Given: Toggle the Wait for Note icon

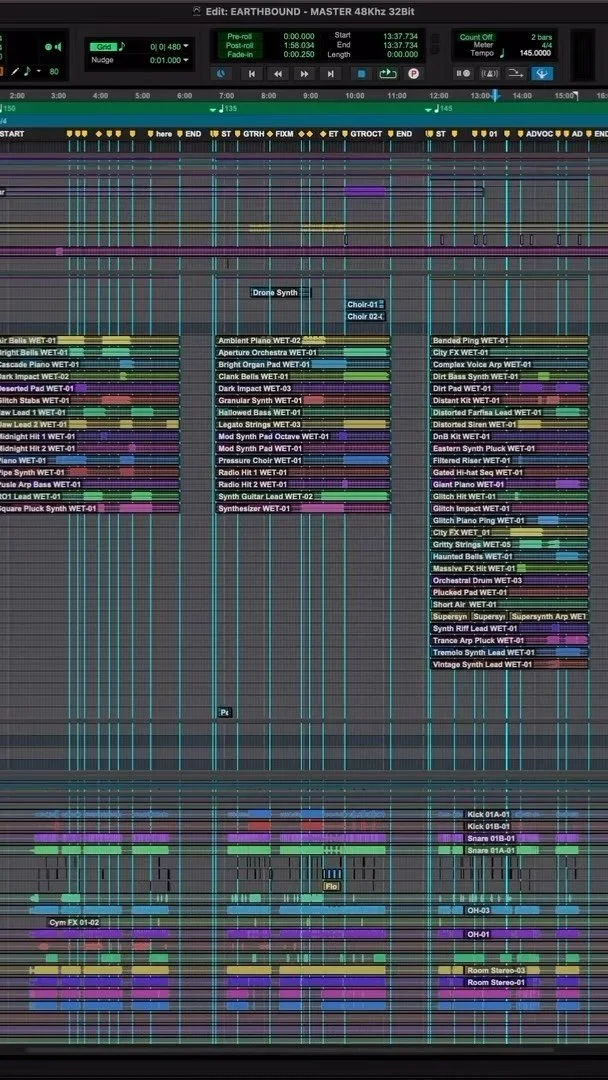Looking at the screenshot, I should tap(463, 73).
